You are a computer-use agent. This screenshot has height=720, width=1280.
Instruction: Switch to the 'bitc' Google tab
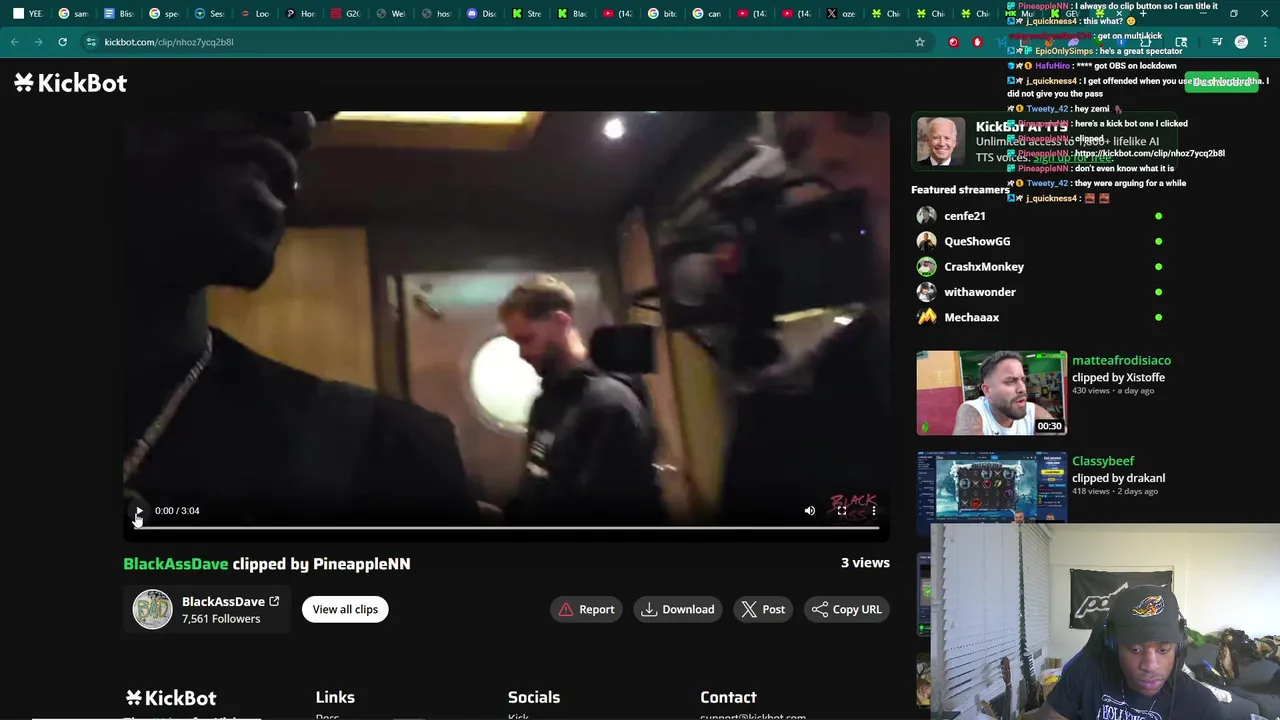click(661, 14)
